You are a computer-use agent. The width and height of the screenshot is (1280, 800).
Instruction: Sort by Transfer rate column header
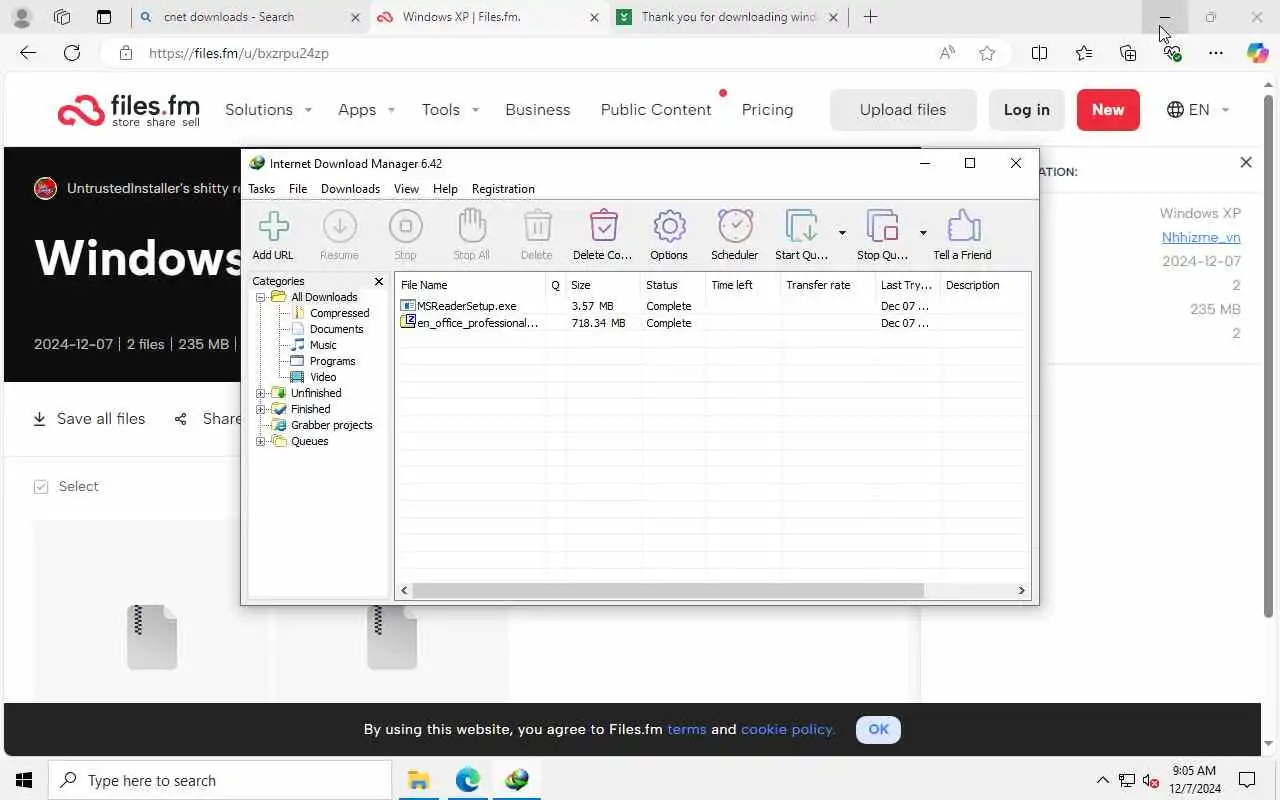(827, 285)
